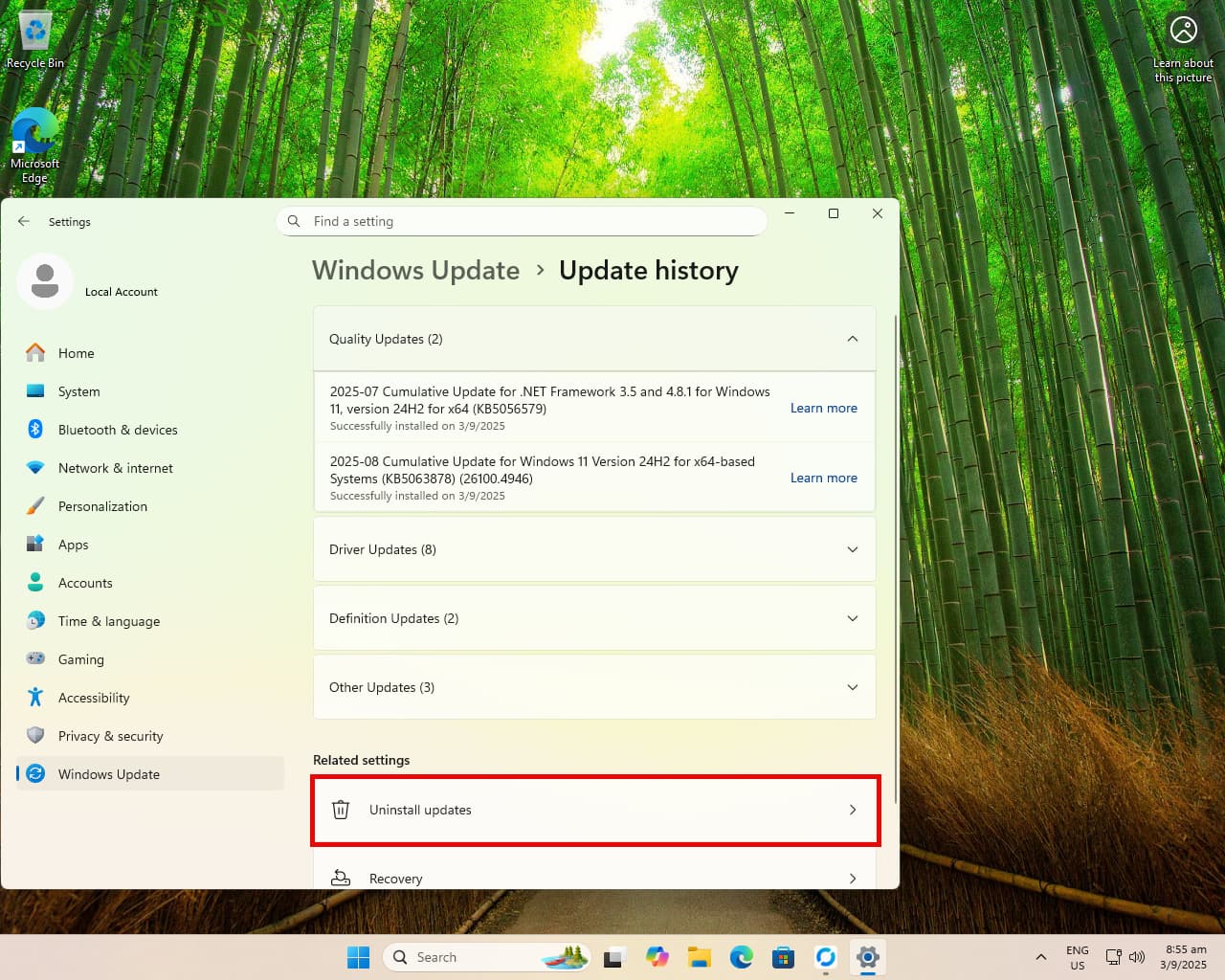1225x980 pixels.
Task: Learn more about KB5063878 update
Action: click(823, 478)
